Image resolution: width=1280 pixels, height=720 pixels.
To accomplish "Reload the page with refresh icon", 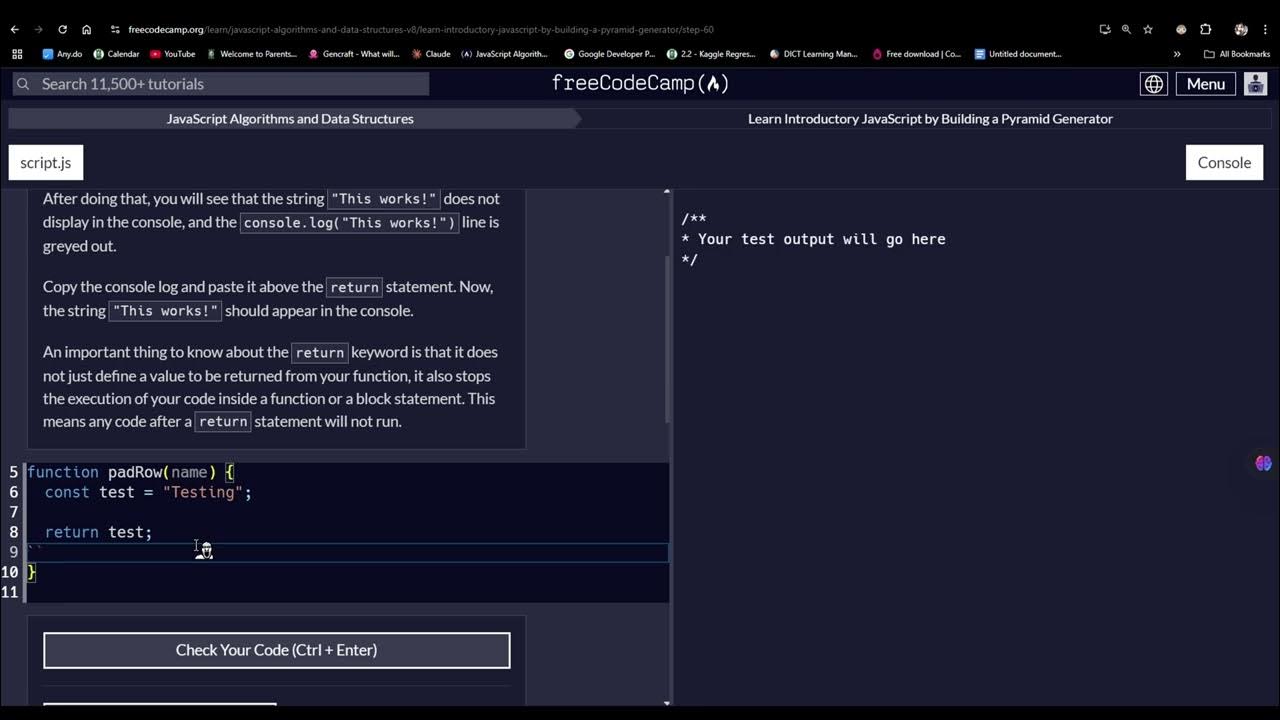I will click(x=62, y=29).
